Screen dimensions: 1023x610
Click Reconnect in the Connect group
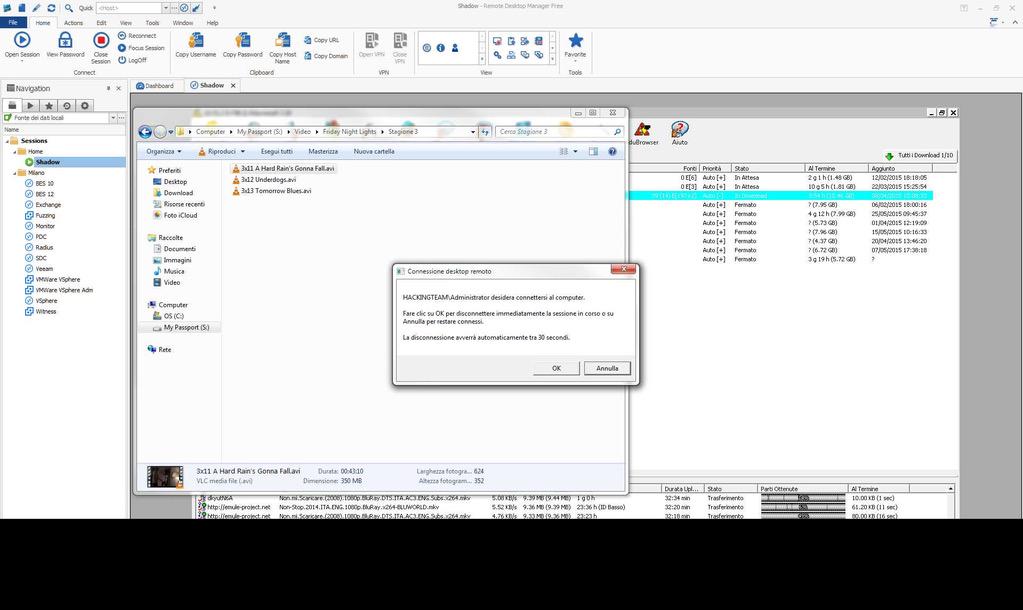(137, 36)
